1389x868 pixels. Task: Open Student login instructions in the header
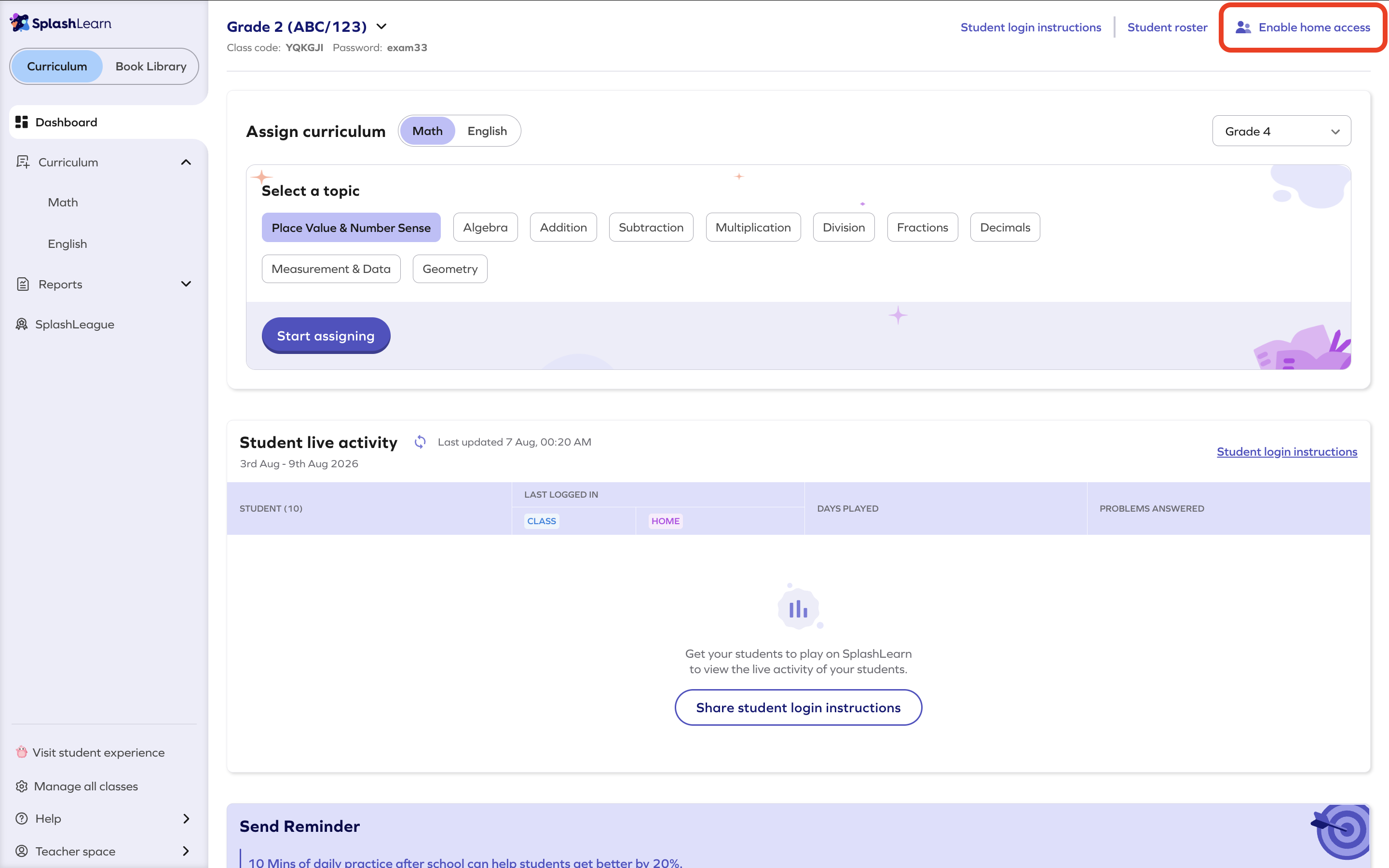(1031, 27)
